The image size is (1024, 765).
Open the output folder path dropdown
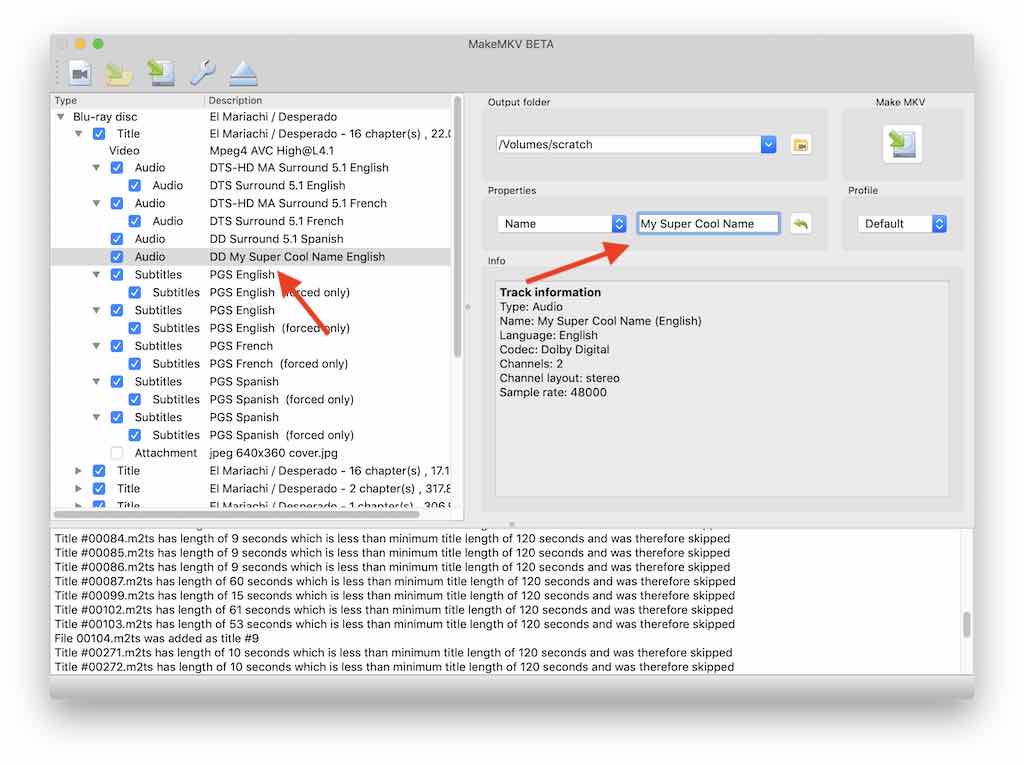[769, 144]
